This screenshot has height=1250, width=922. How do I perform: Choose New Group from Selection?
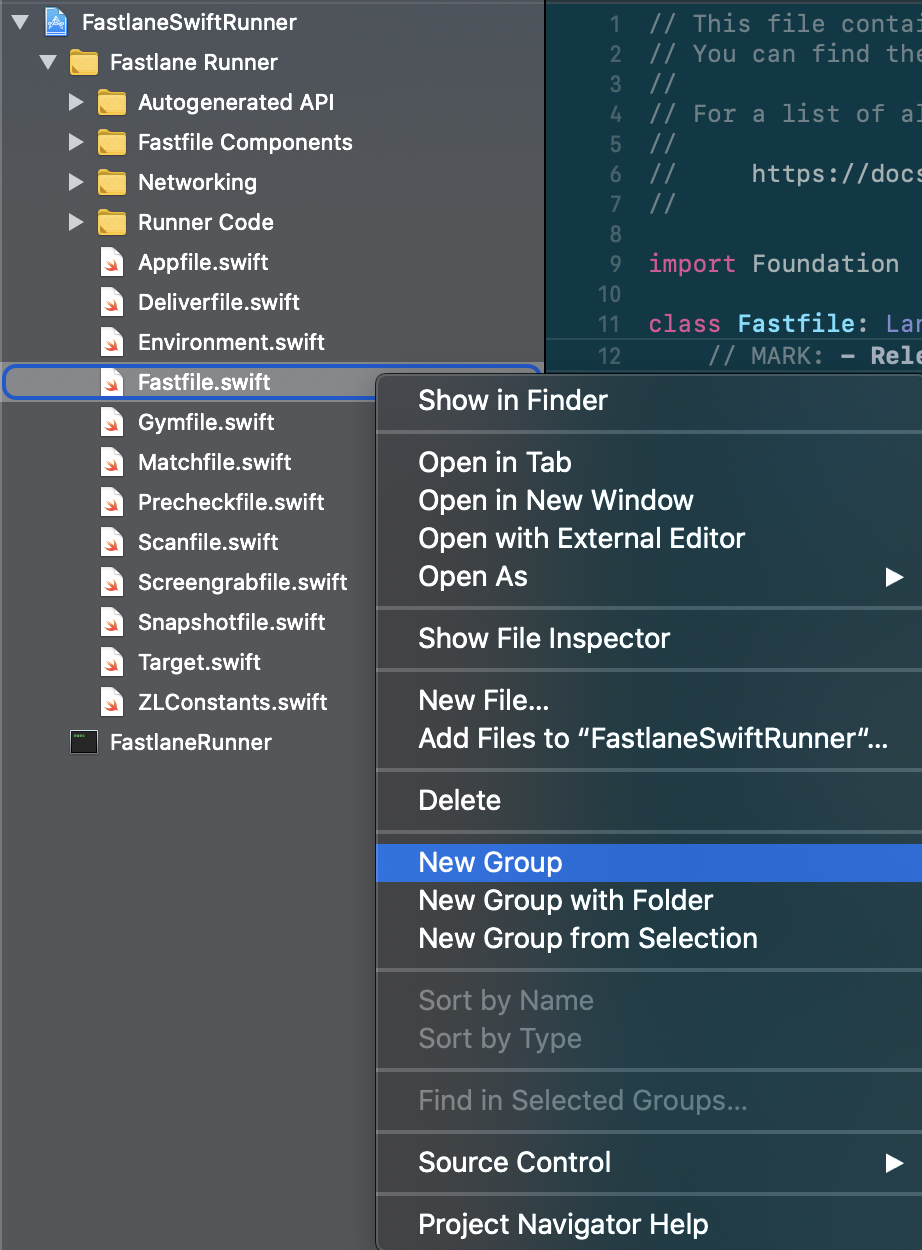(x=649, y=939)
